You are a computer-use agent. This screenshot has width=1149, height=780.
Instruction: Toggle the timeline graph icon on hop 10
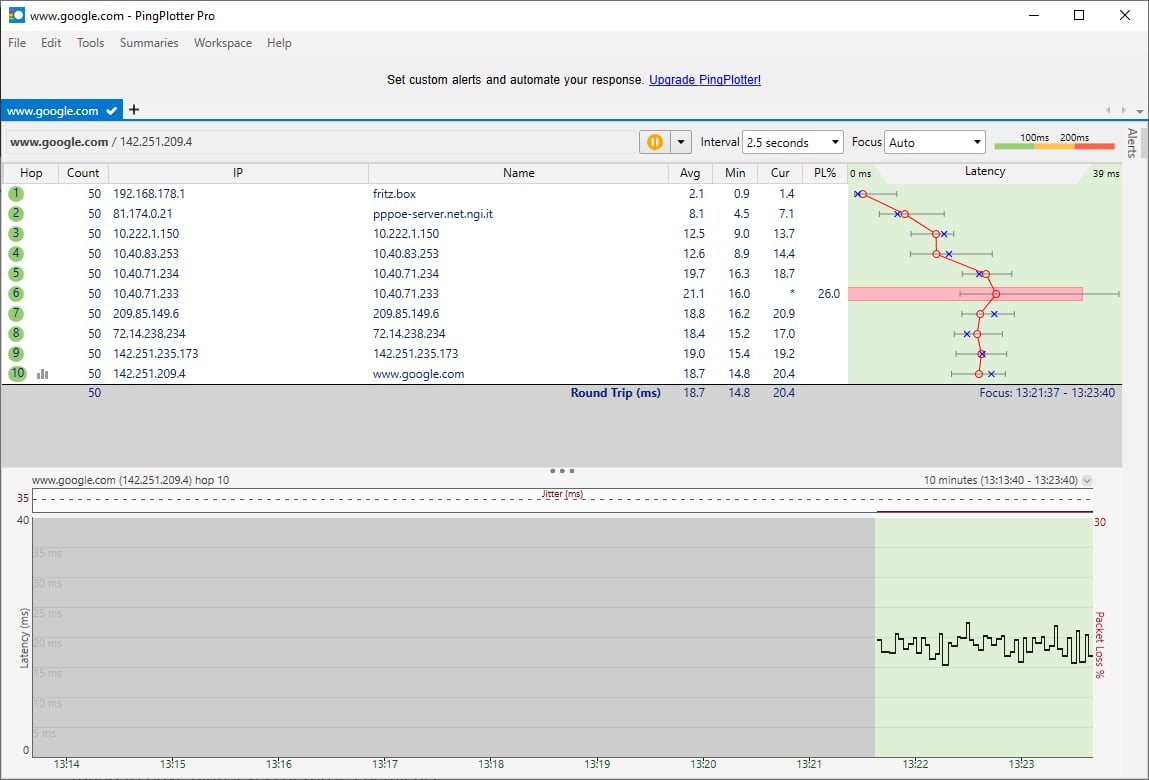[x=43, y=374]
